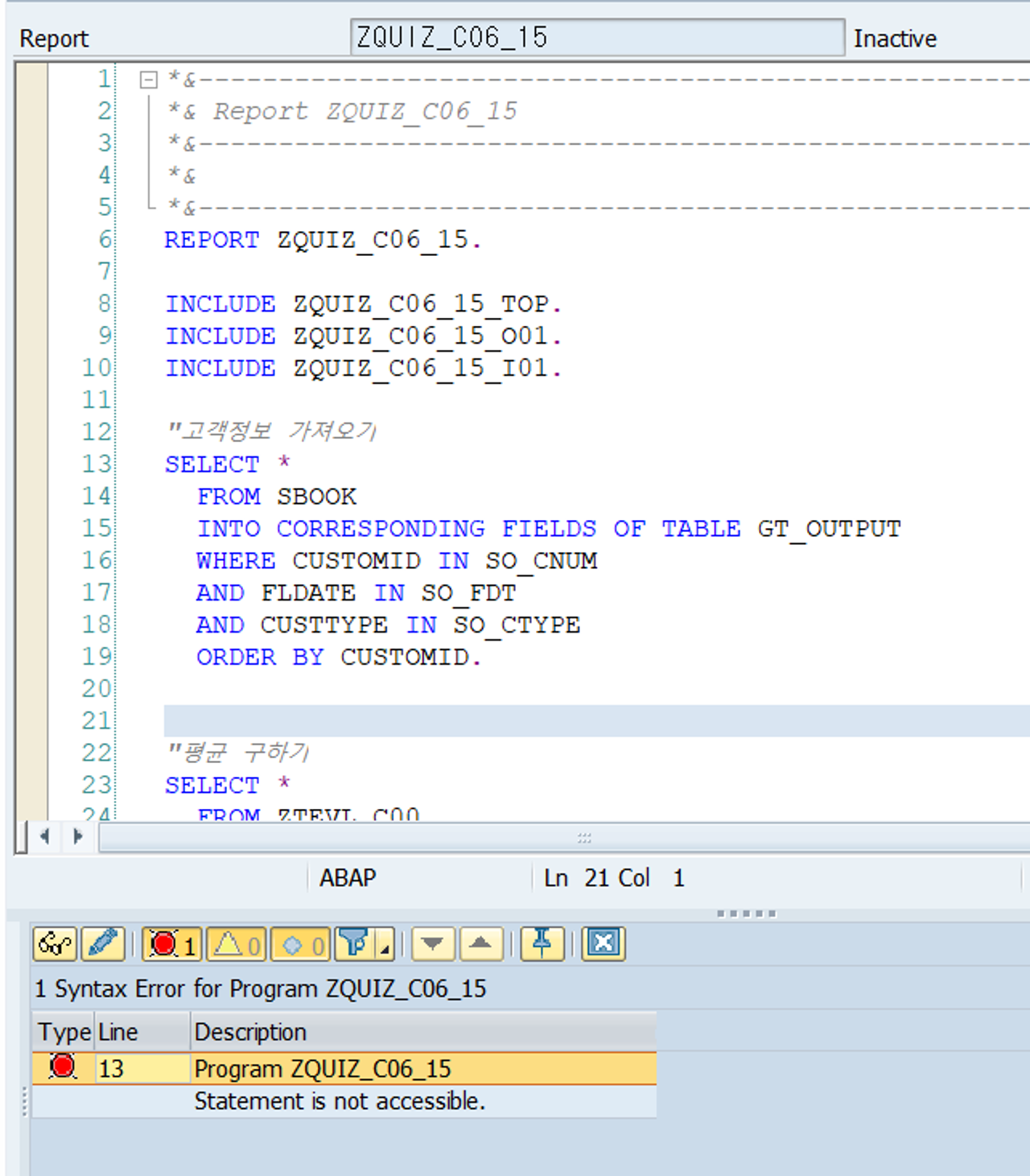Click line number 12 in the gutter
The height and width of the screenshot is (1176, 1030).
(97, 431)
